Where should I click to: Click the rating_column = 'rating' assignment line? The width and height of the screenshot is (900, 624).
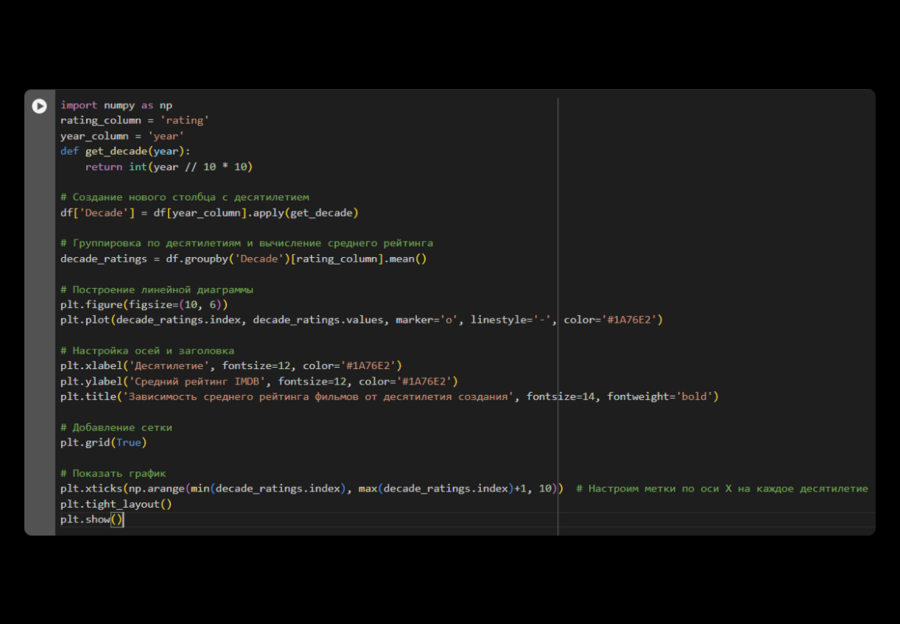(x=134, y=120)
